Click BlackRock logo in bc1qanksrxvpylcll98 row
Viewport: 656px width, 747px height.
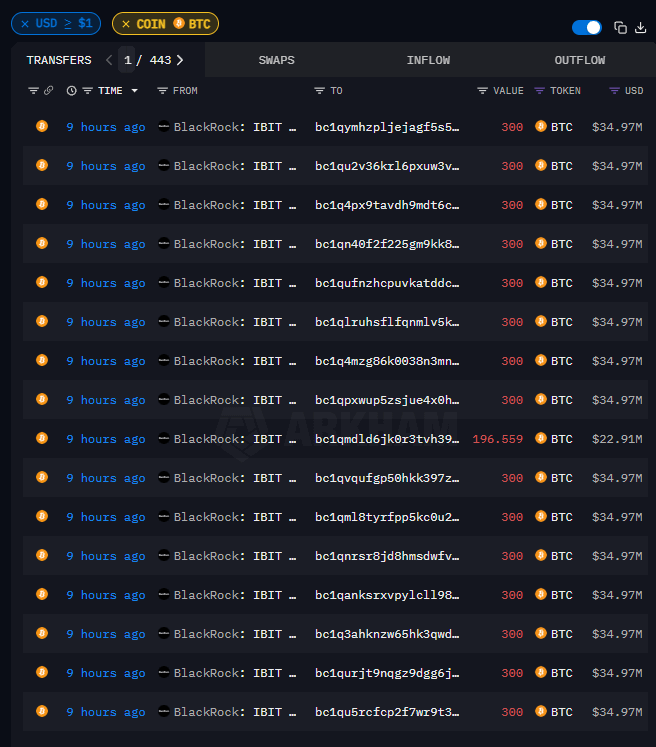point(164,595)
